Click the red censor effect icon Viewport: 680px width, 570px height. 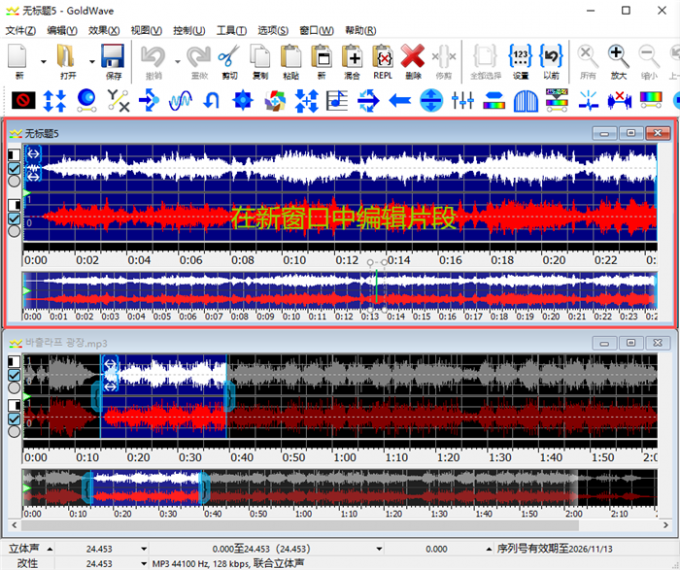(x=24, y=100)
